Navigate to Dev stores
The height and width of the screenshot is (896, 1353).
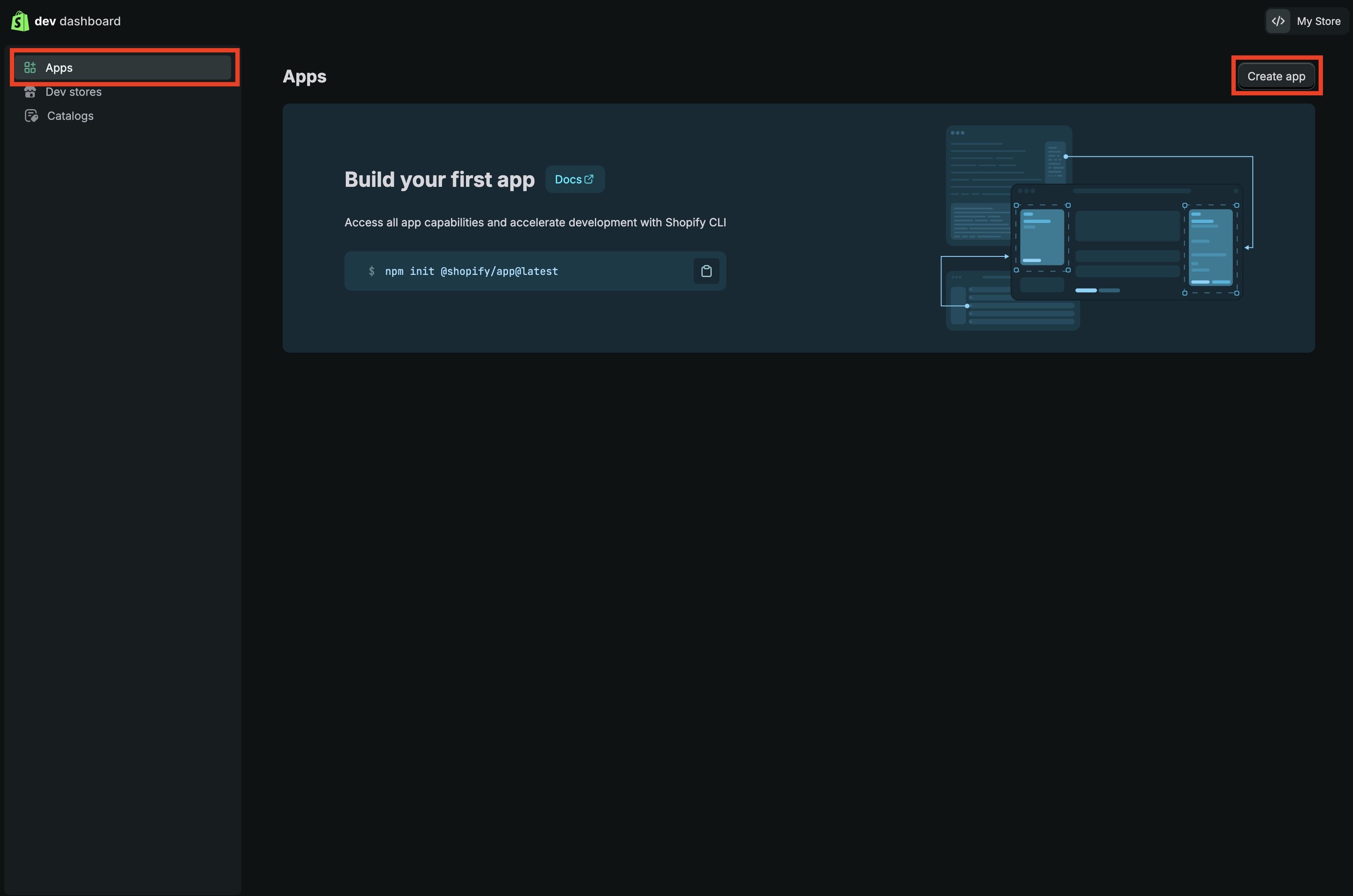tap(73, 91)
